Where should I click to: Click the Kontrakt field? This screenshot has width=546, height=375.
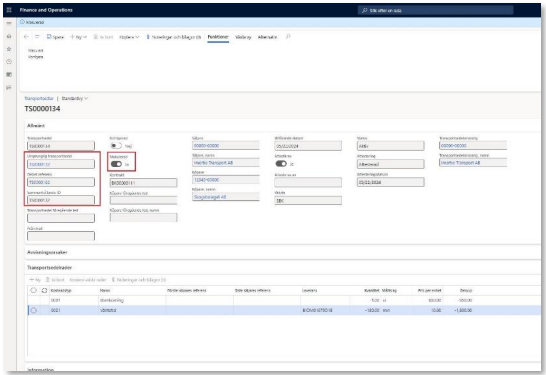click(x=143, y=182)
